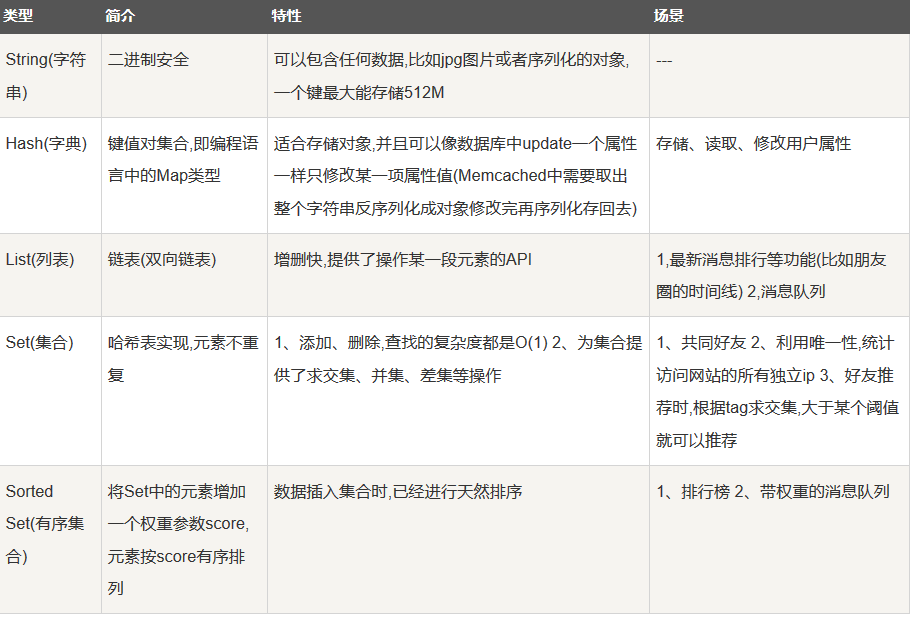
Task: Select the List(列表) type cell
Action: [x=50, y=275]
